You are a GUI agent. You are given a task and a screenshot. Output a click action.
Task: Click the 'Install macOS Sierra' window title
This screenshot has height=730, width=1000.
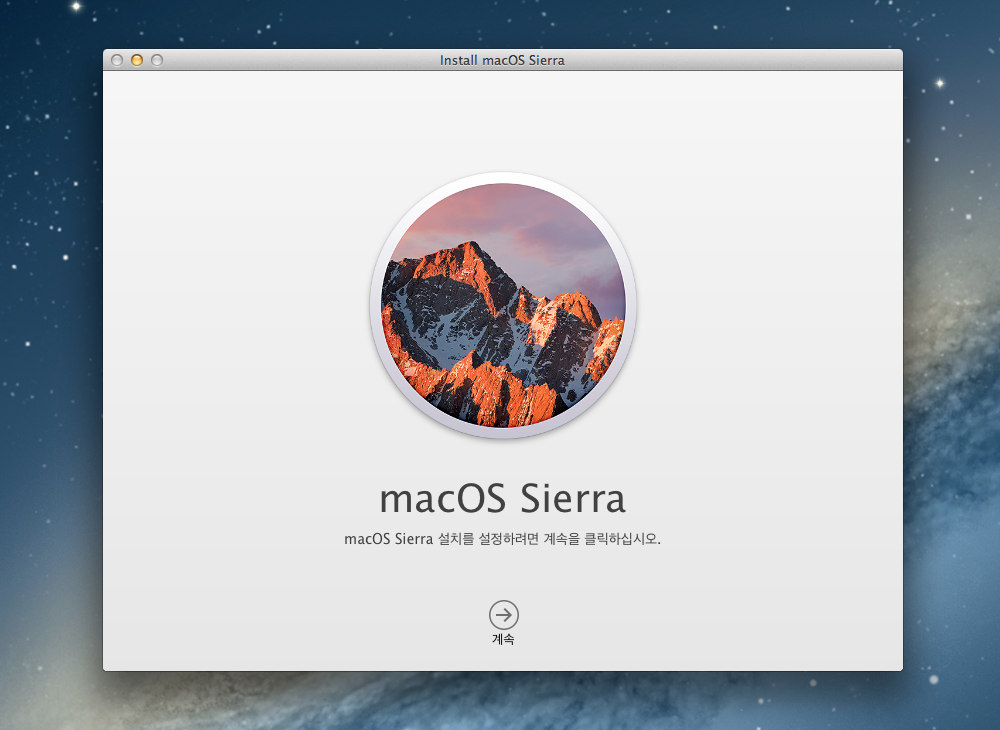(503, 60)
